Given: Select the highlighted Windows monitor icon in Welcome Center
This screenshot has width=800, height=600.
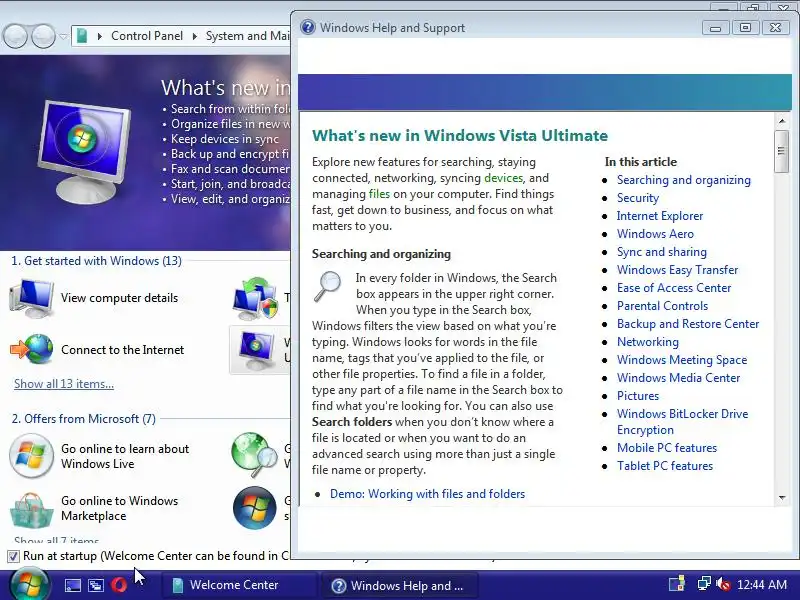Looking at the screenshot, I should (x=257, y=349).
